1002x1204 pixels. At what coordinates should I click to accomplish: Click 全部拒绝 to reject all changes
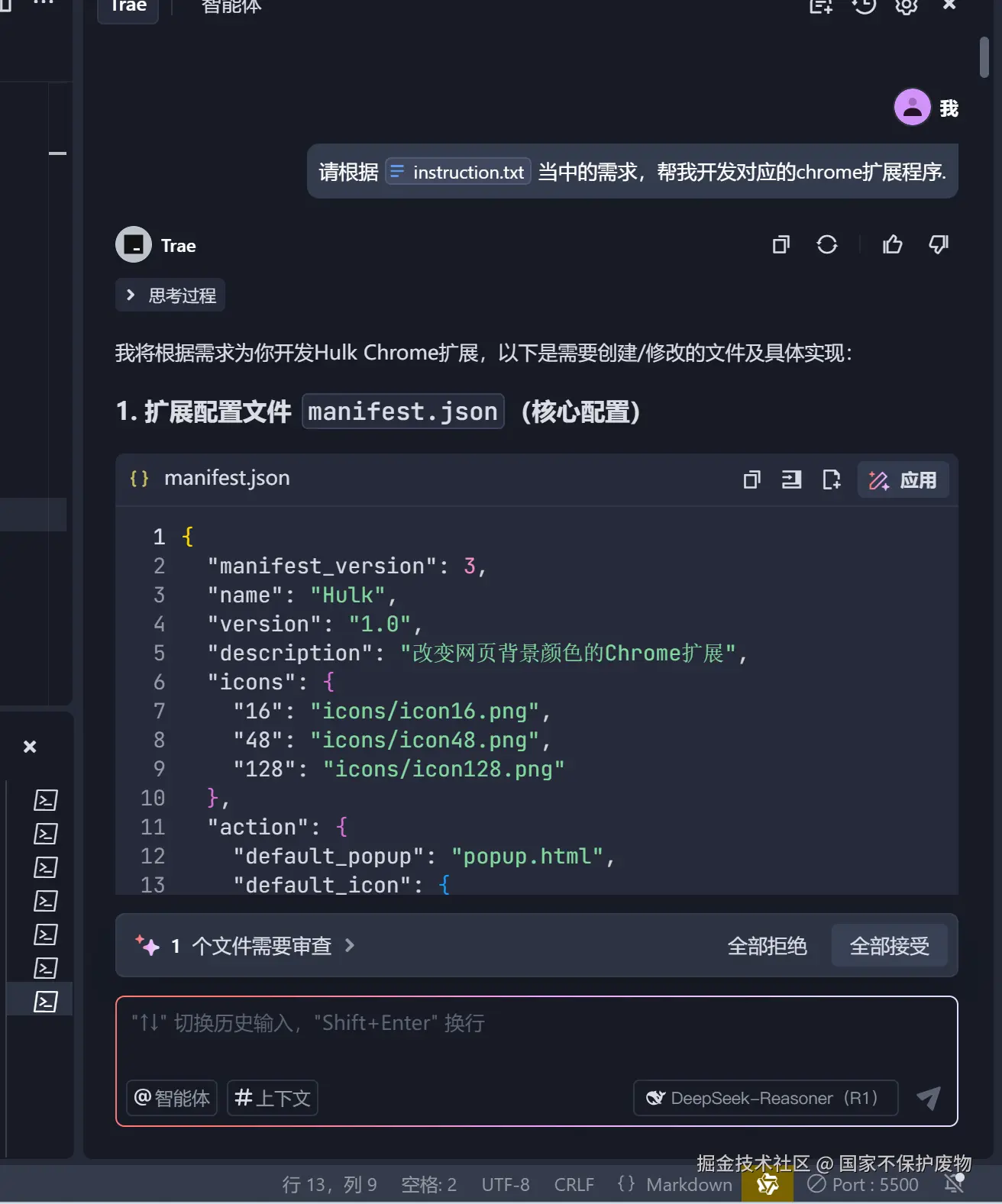tap(768, 946)
